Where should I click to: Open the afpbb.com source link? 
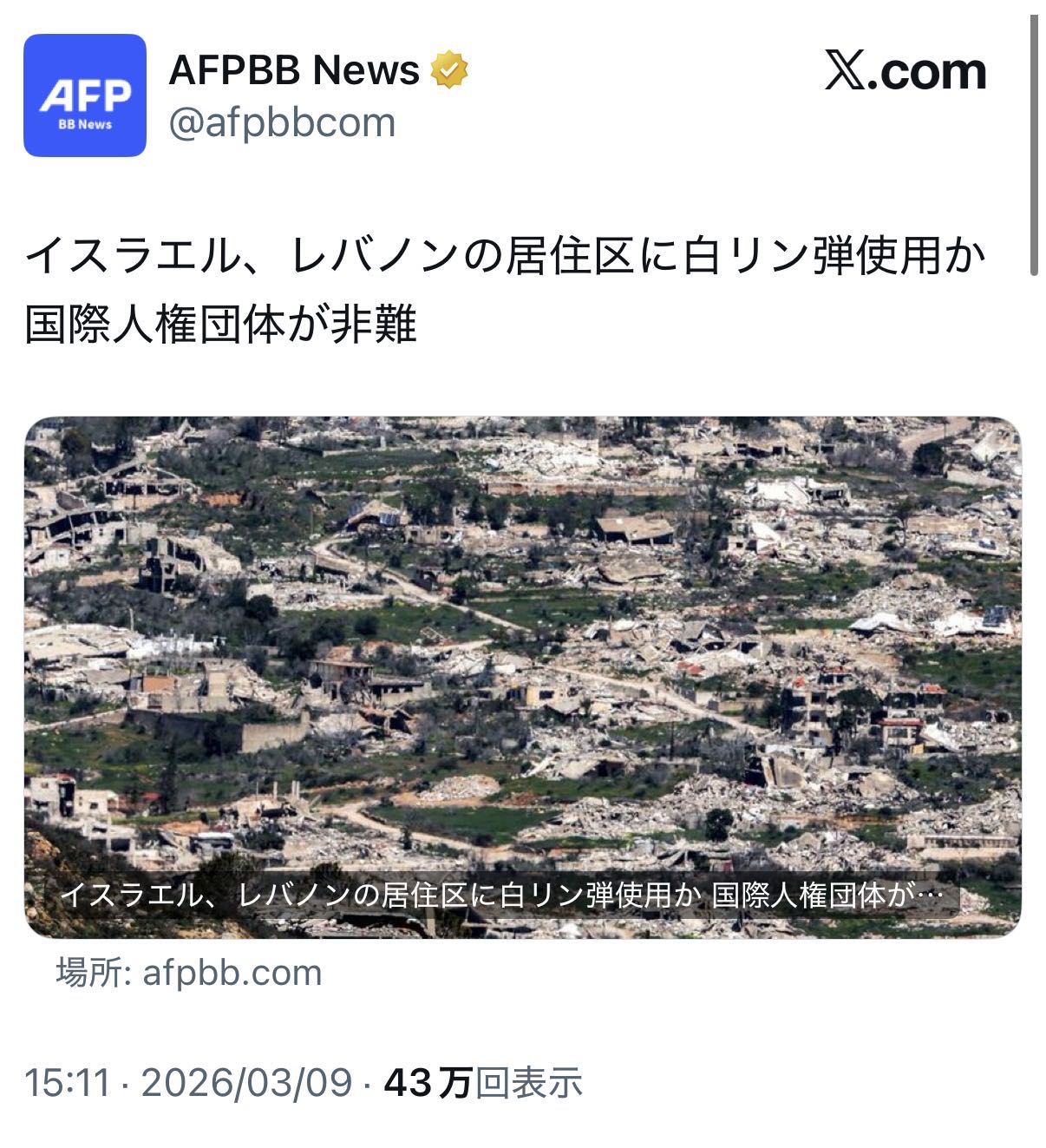coord(232,973)
